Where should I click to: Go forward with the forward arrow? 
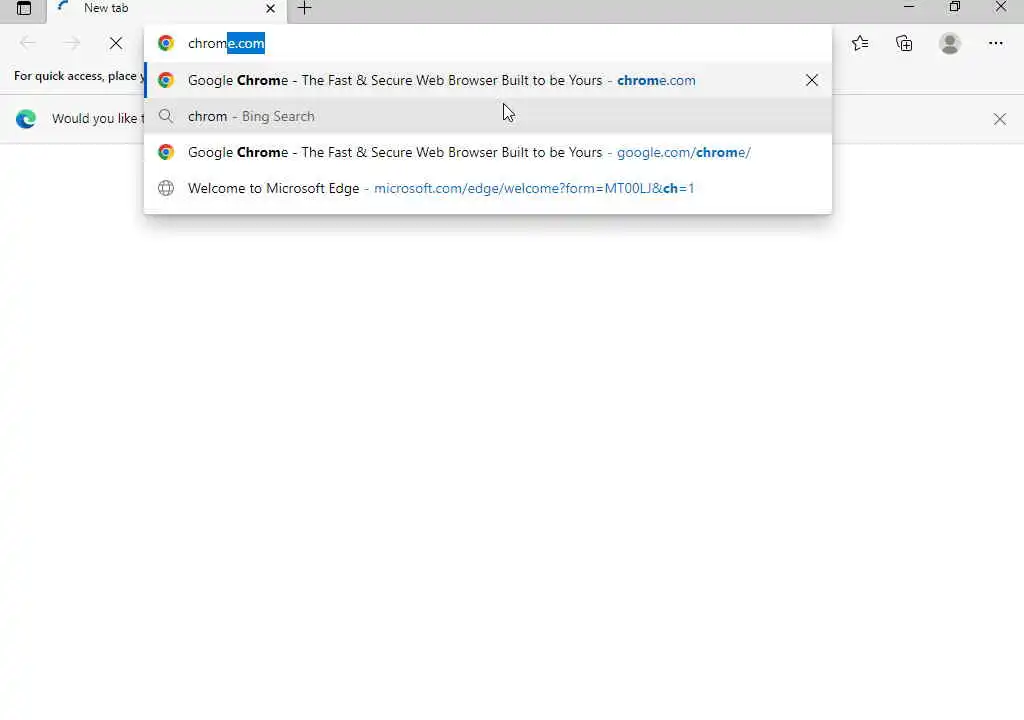[72, 43]
